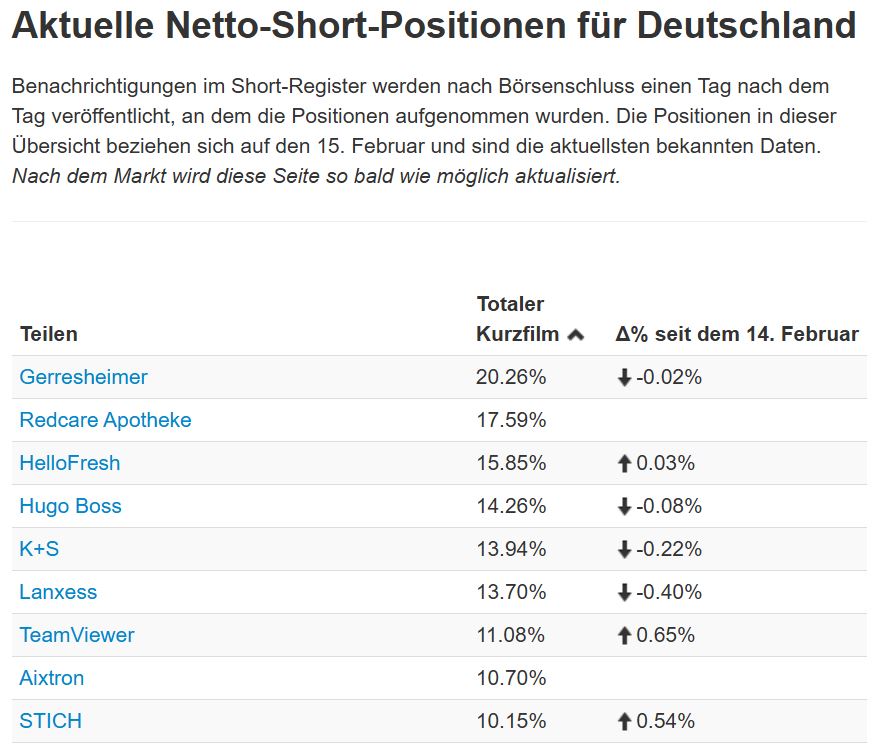Click the up arrow beside STICH's 0.54%
This screenshot has height=744, width=880.
point(624,722)
